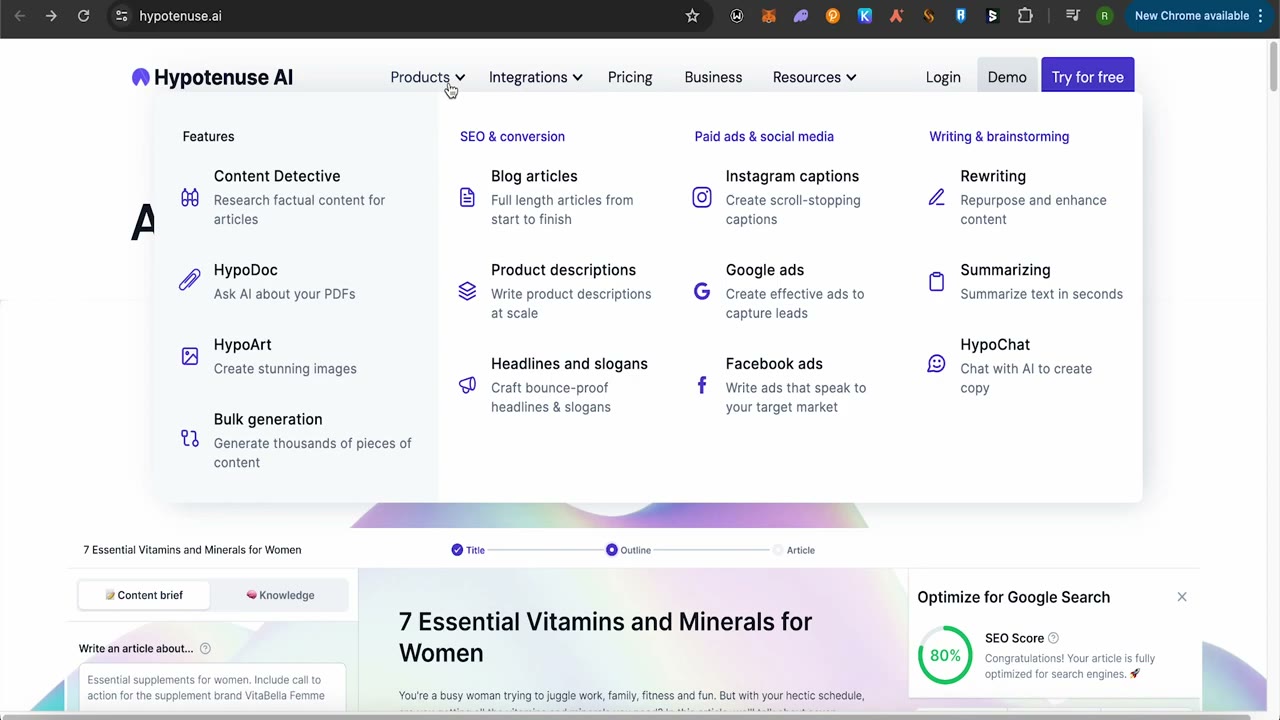The width and height of the screenshot is (1280, 720).
Task: Click the Try for free button
Action: (1088, 77)
